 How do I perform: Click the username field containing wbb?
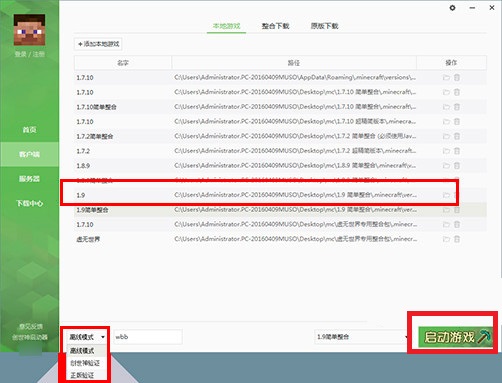[148, 337]
